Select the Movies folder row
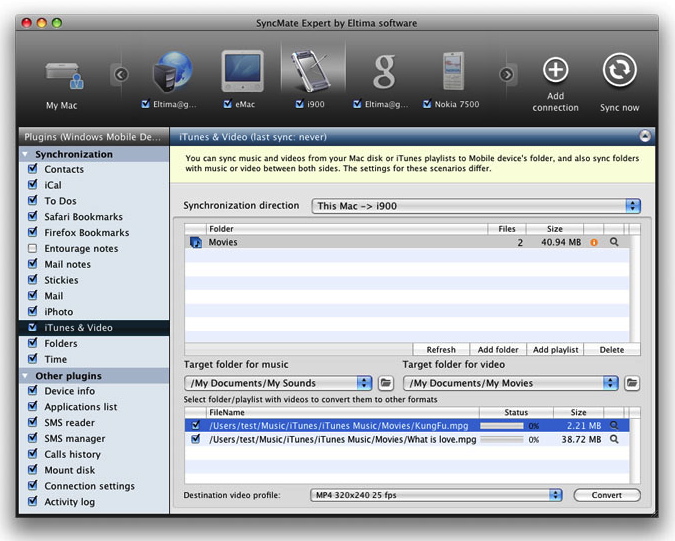Viewport: 675px width, 541px height. 407,242
